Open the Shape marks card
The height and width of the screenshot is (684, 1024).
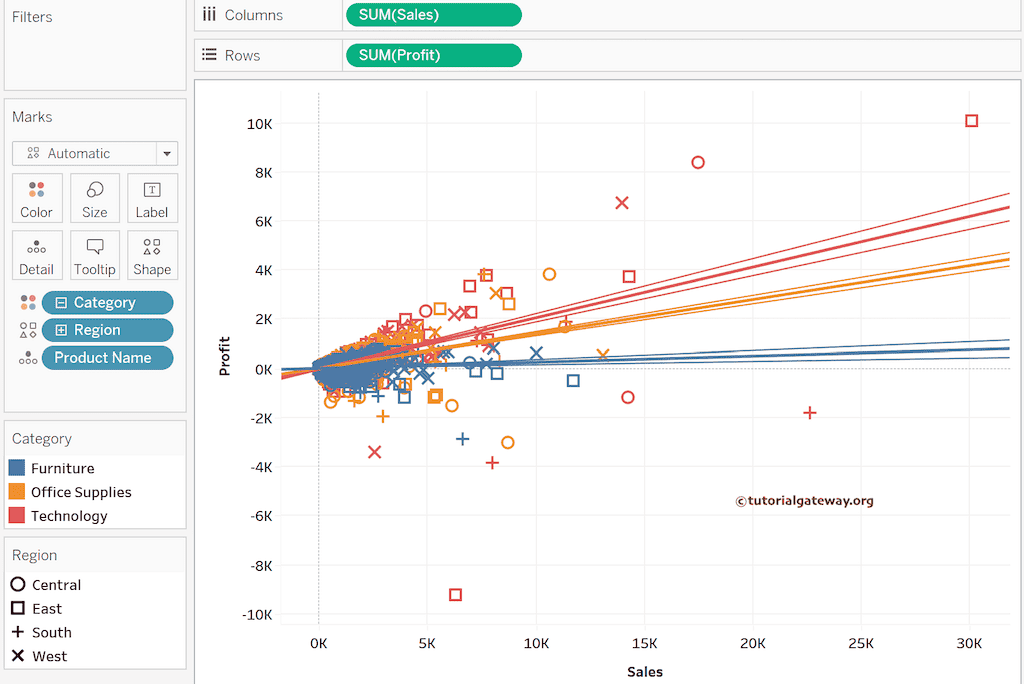[152, 256]
